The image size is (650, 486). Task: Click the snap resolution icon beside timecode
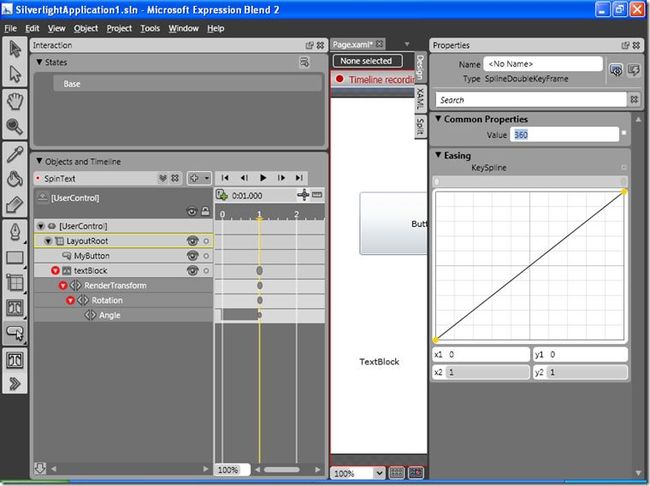[318, 195]
